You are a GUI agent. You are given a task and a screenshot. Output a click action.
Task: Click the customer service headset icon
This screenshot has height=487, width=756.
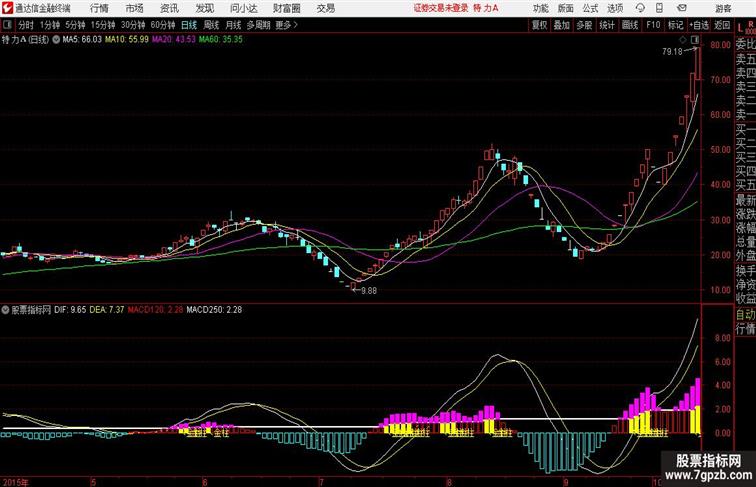point(640,8)
